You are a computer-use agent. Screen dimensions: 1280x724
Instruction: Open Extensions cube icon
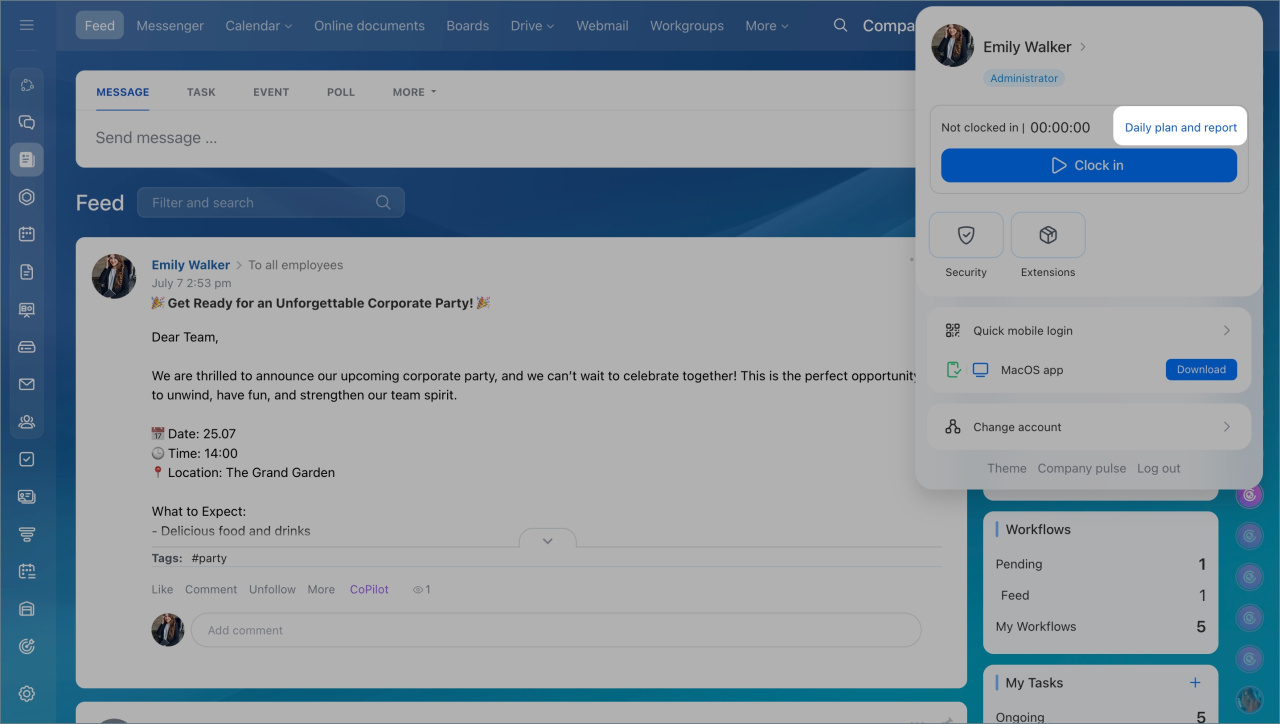point(1047,236)
